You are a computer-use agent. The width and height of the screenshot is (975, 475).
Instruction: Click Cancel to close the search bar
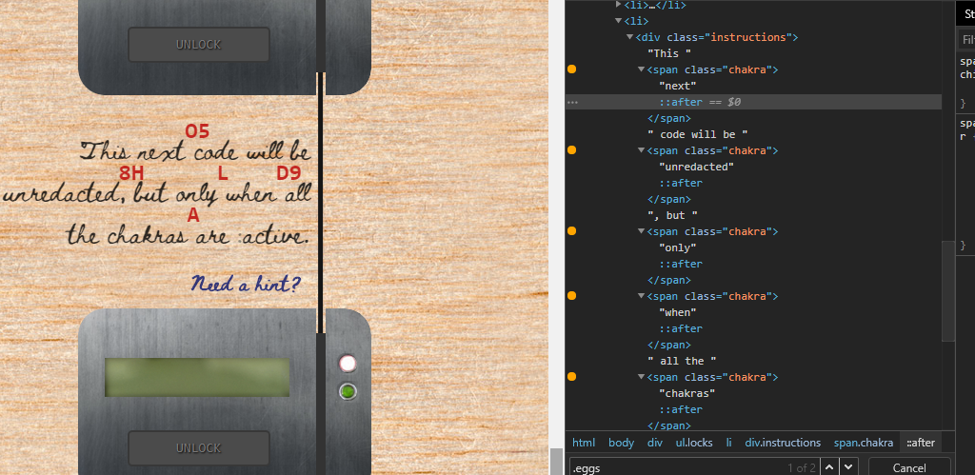(x=908, y=467)
